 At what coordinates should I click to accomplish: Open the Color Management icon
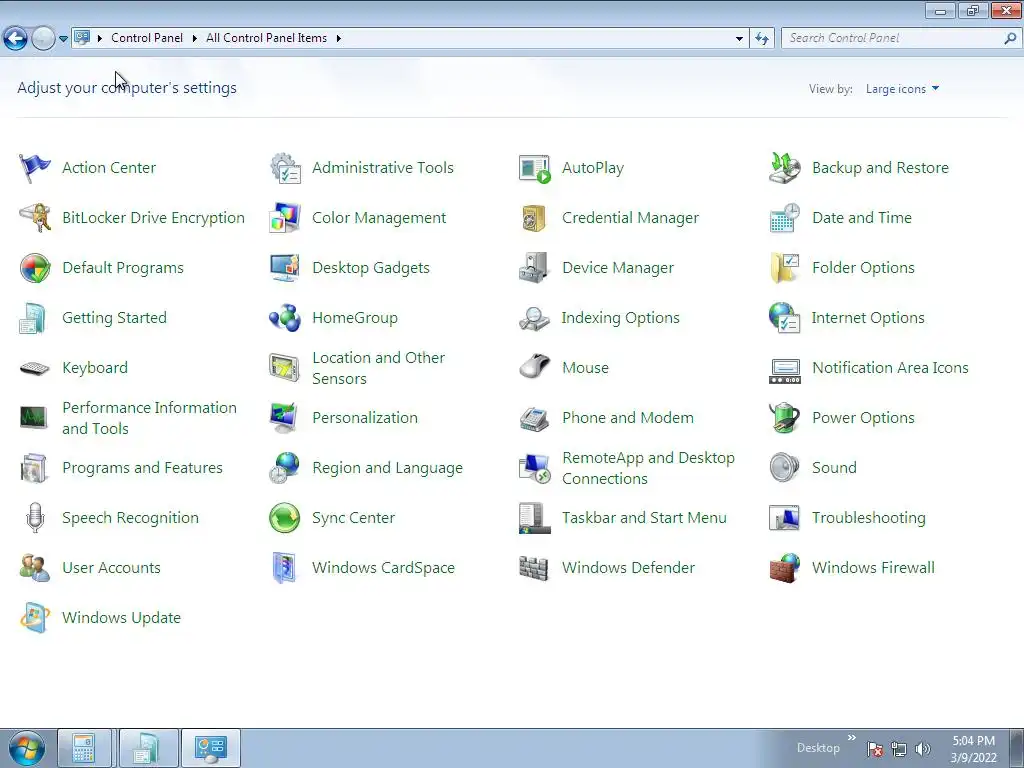tap(285, 217)
